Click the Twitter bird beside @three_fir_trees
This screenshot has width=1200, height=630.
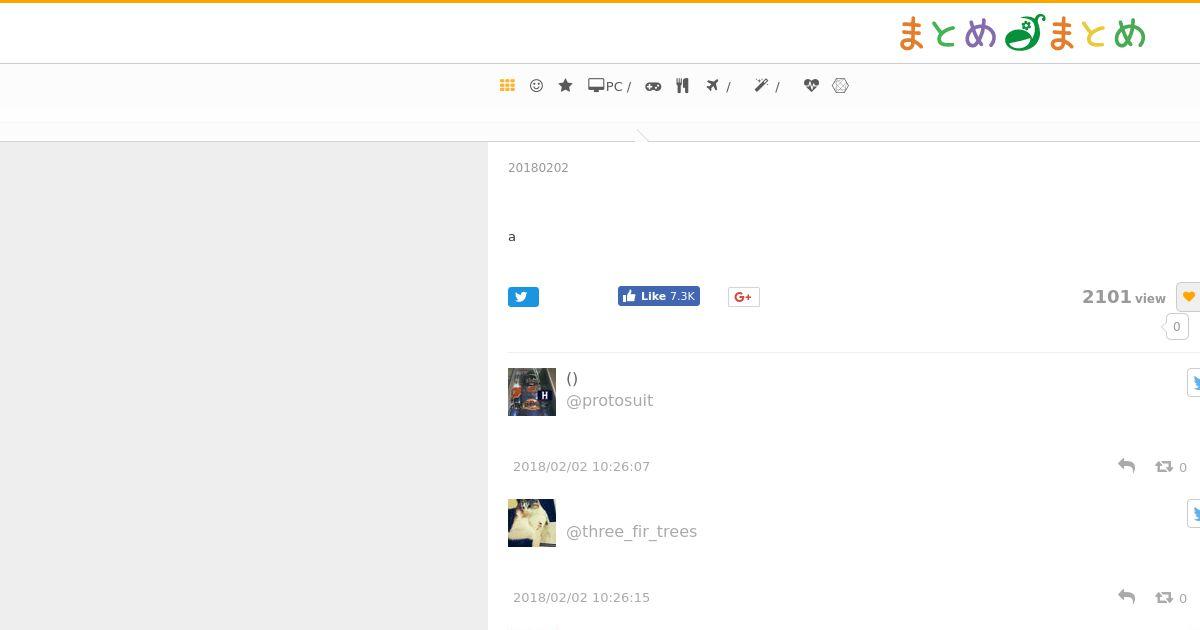pyautogui.click(x=1194, y=513)
